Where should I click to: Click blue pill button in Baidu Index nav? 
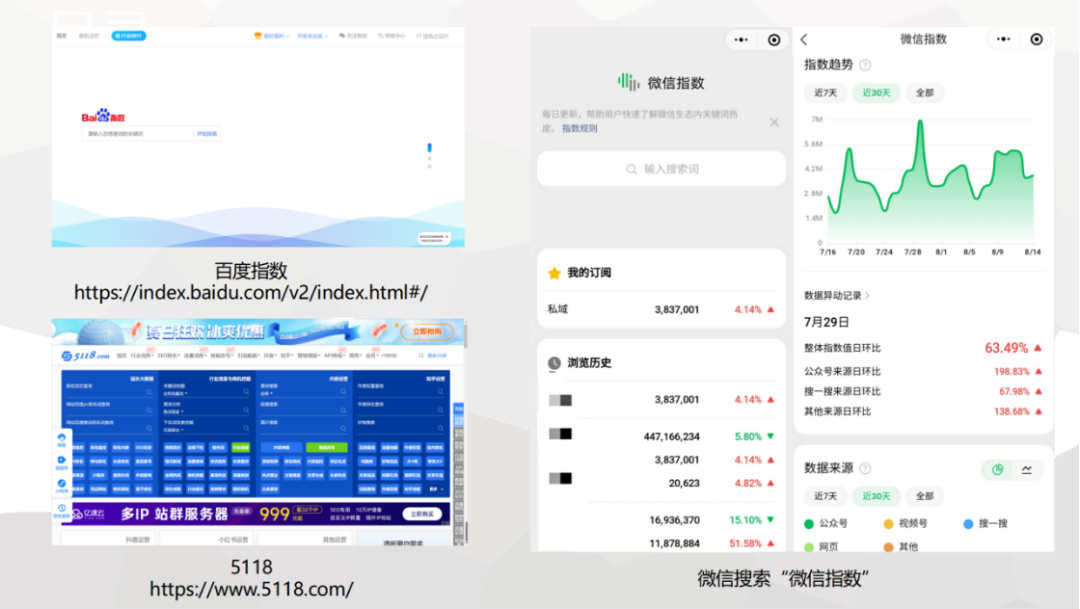[x=129, y=36]
